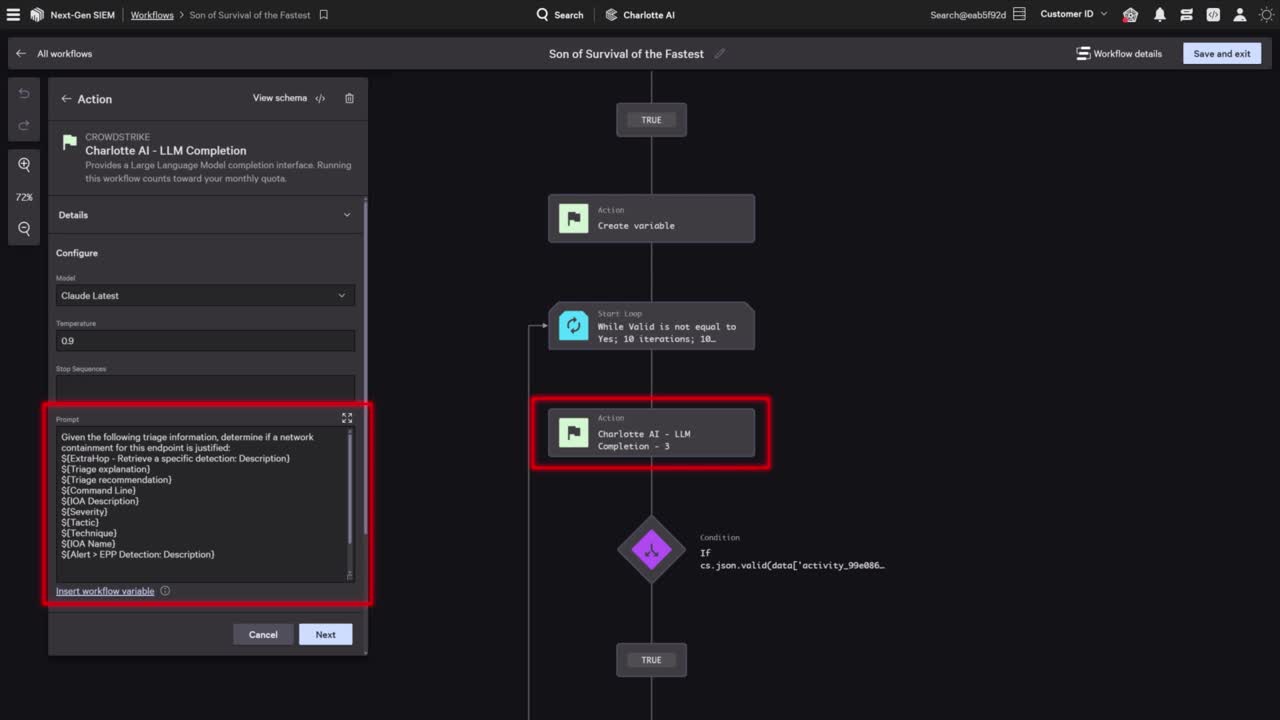Viewport: 1280px width, 720px height.
Task: Click Save and exit
Action: [x=1222, y=53]
